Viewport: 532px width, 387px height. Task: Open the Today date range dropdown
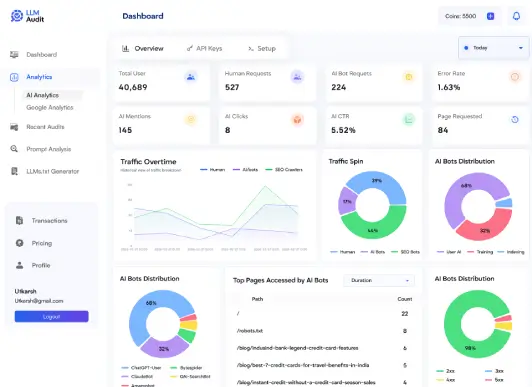[x=494, y=48]
